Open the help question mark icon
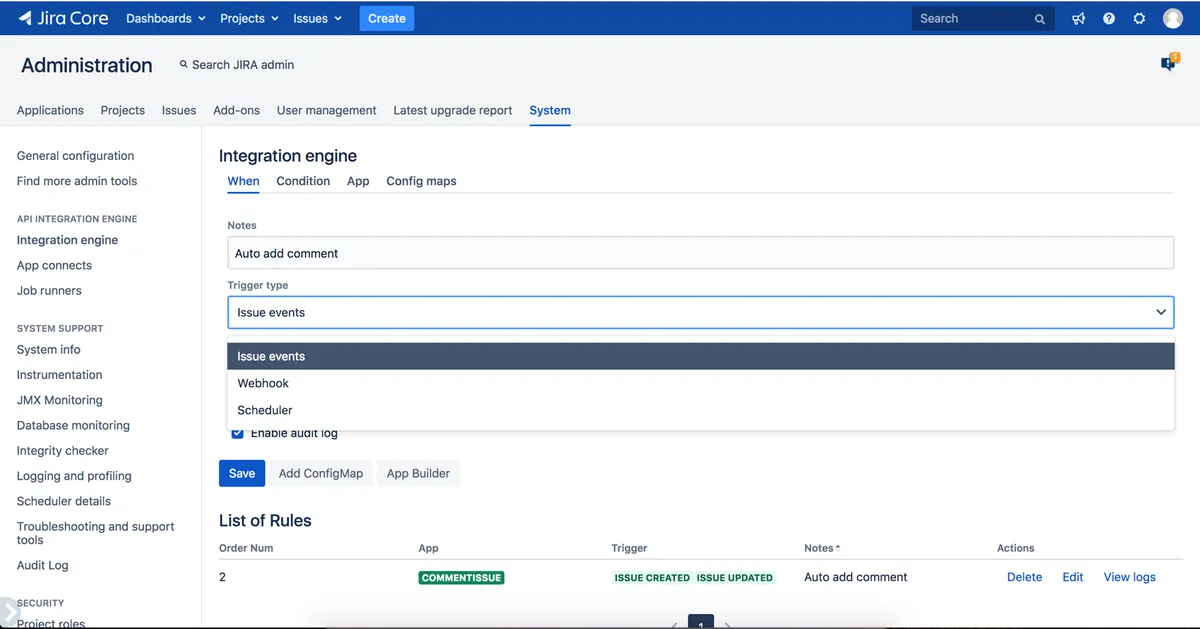The image size is (1200, 629). (x=1109, y=18)
